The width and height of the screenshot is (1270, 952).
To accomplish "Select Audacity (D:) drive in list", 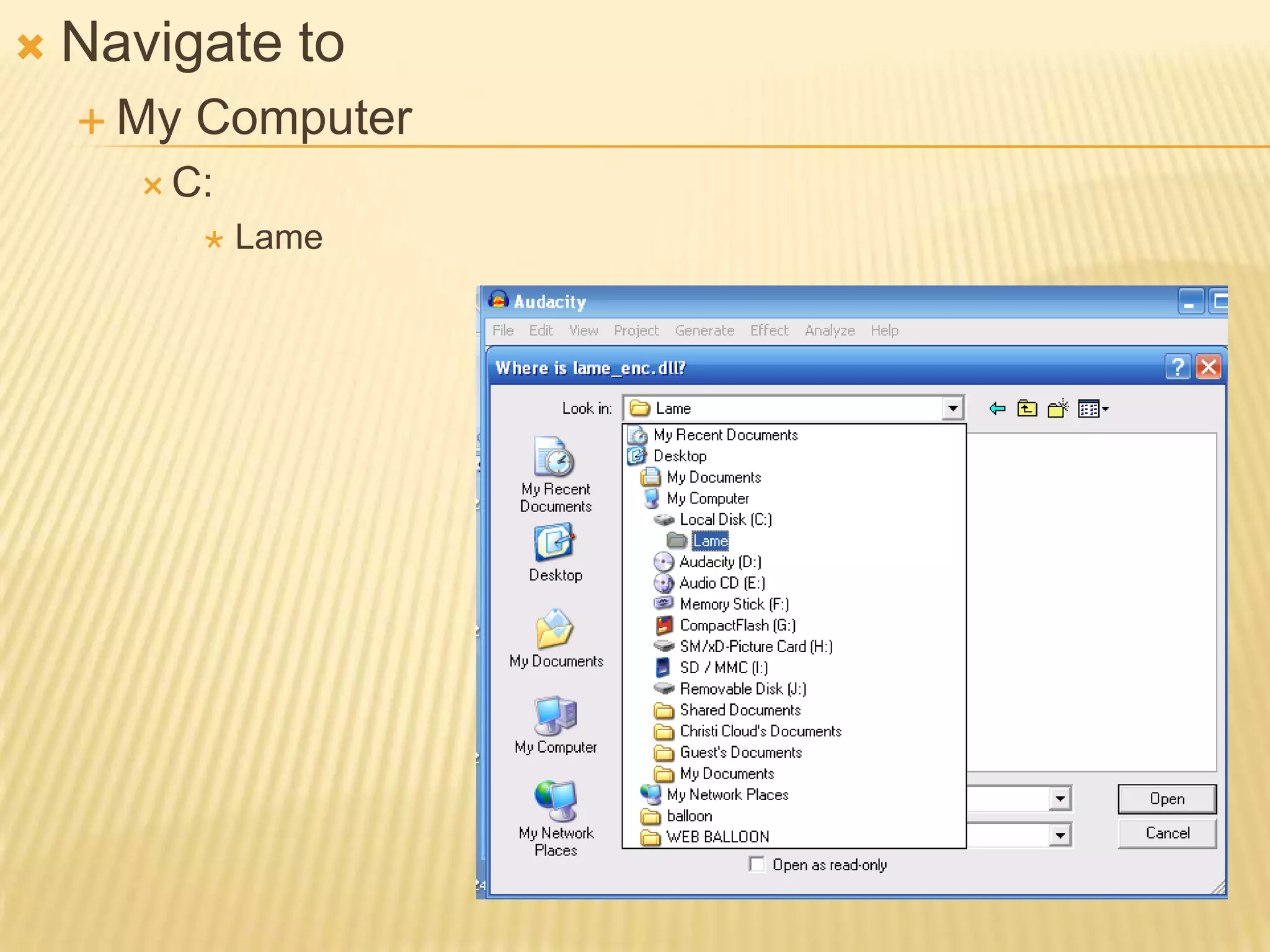I will click(x=719, y=562).
